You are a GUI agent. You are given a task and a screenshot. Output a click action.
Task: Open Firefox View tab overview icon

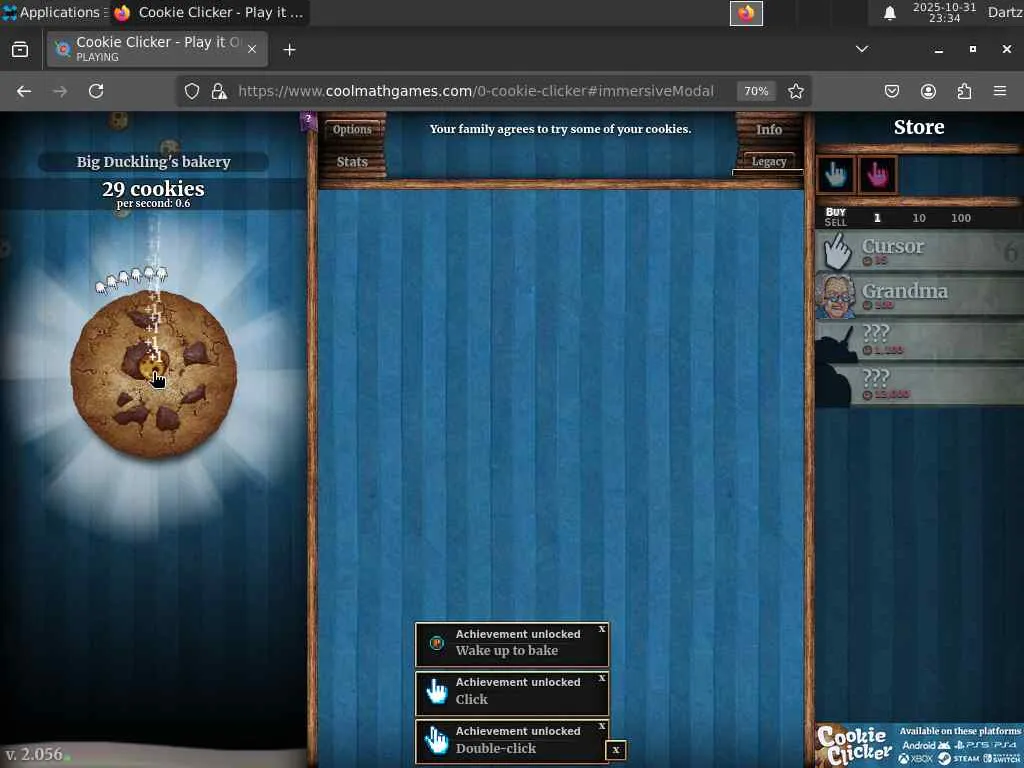point(20,50)
